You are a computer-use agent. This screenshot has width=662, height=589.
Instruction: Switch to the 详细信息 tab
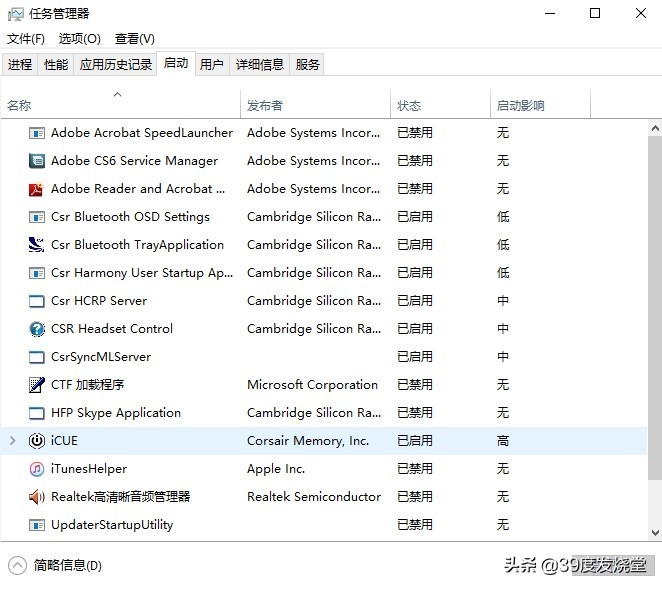(x=260, y=65)
